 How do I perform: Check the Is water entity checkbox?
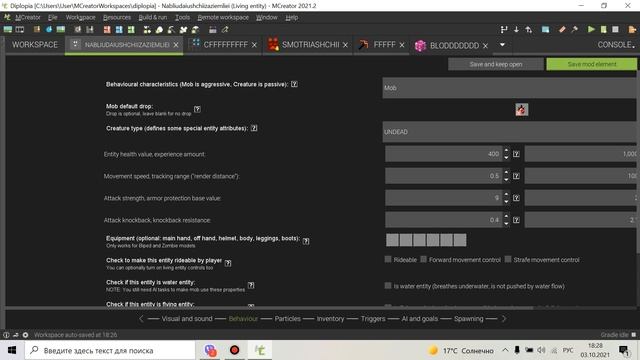388,286
